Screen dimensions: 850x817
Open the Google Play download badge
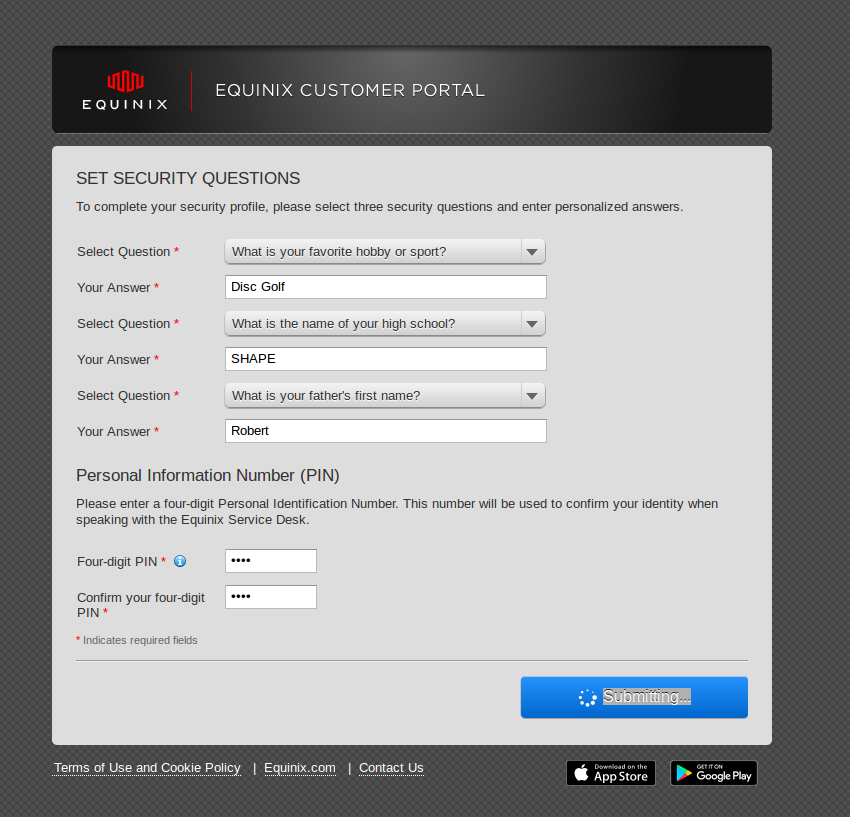click(x=713, y=773)
